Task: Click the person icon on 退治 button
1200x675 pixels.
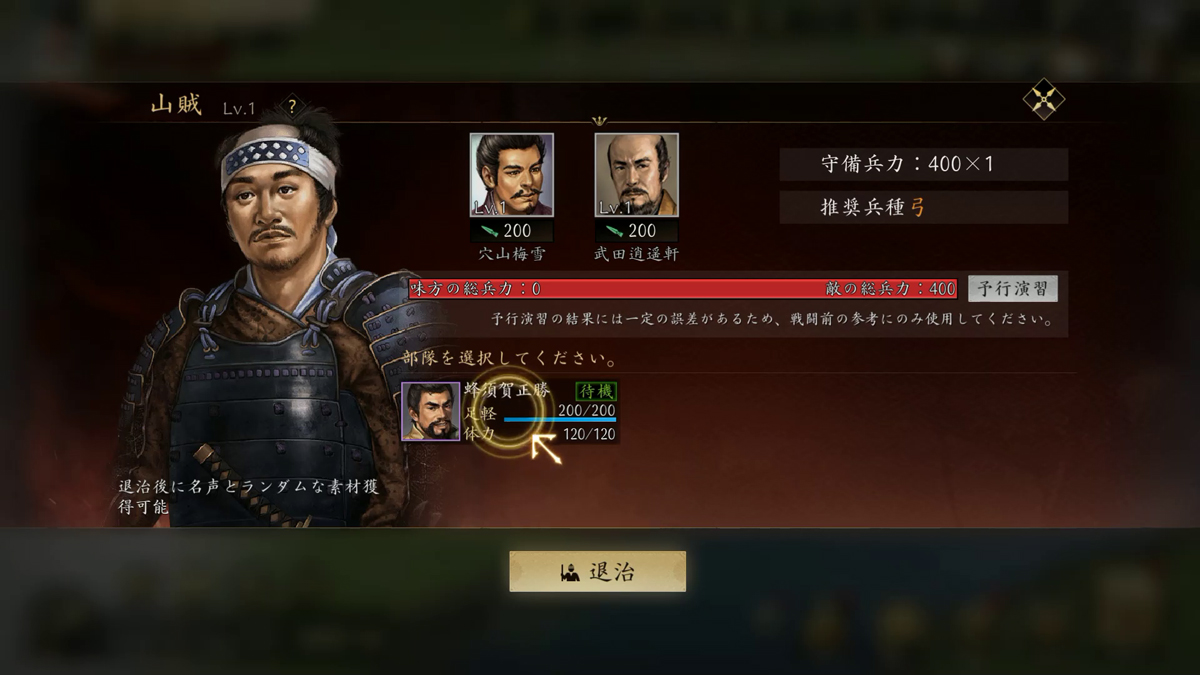Action: tap(571, 573)
